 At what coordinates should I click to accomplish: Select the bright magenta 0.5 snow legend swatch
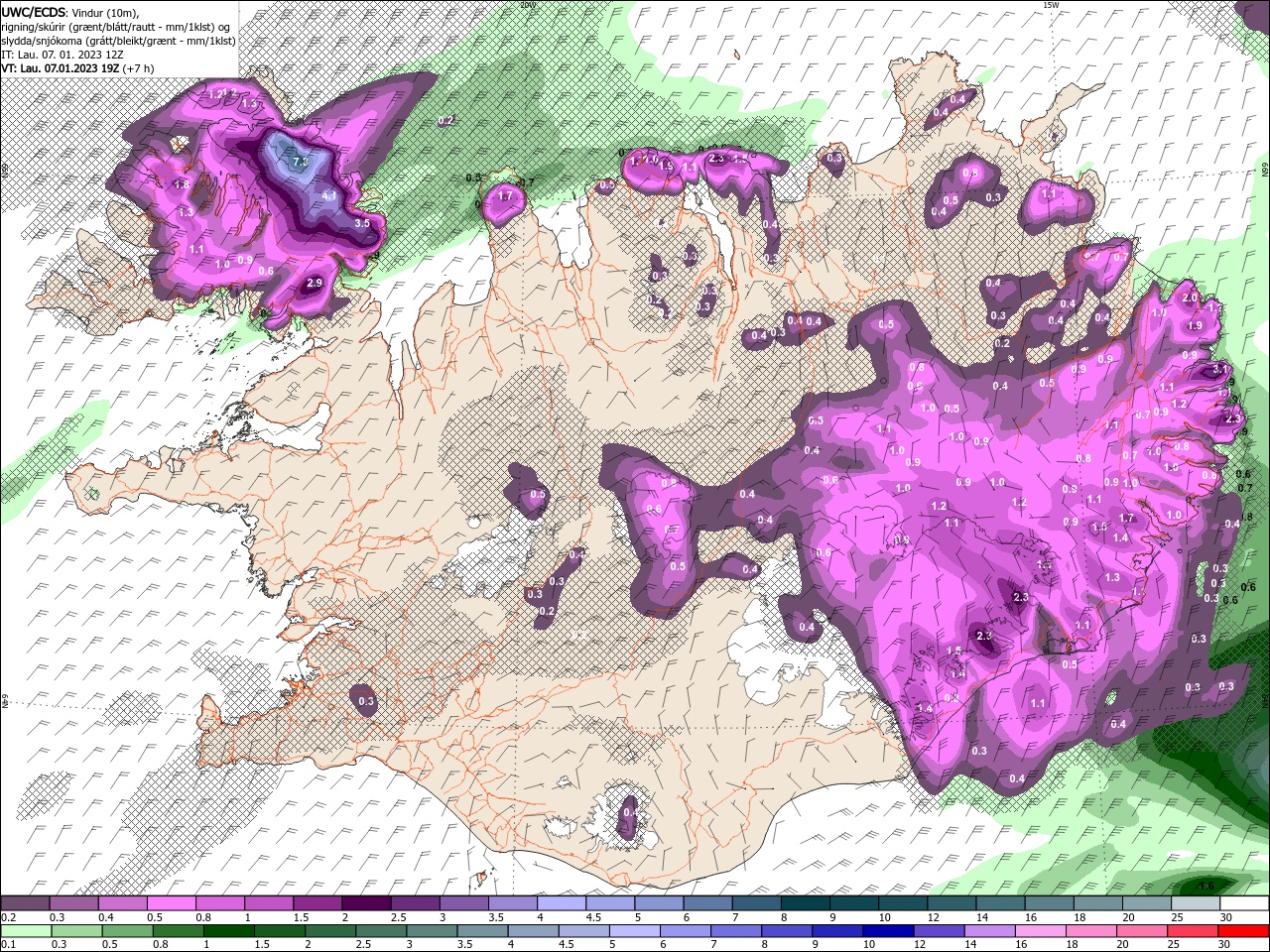click(x=171, y=903)
